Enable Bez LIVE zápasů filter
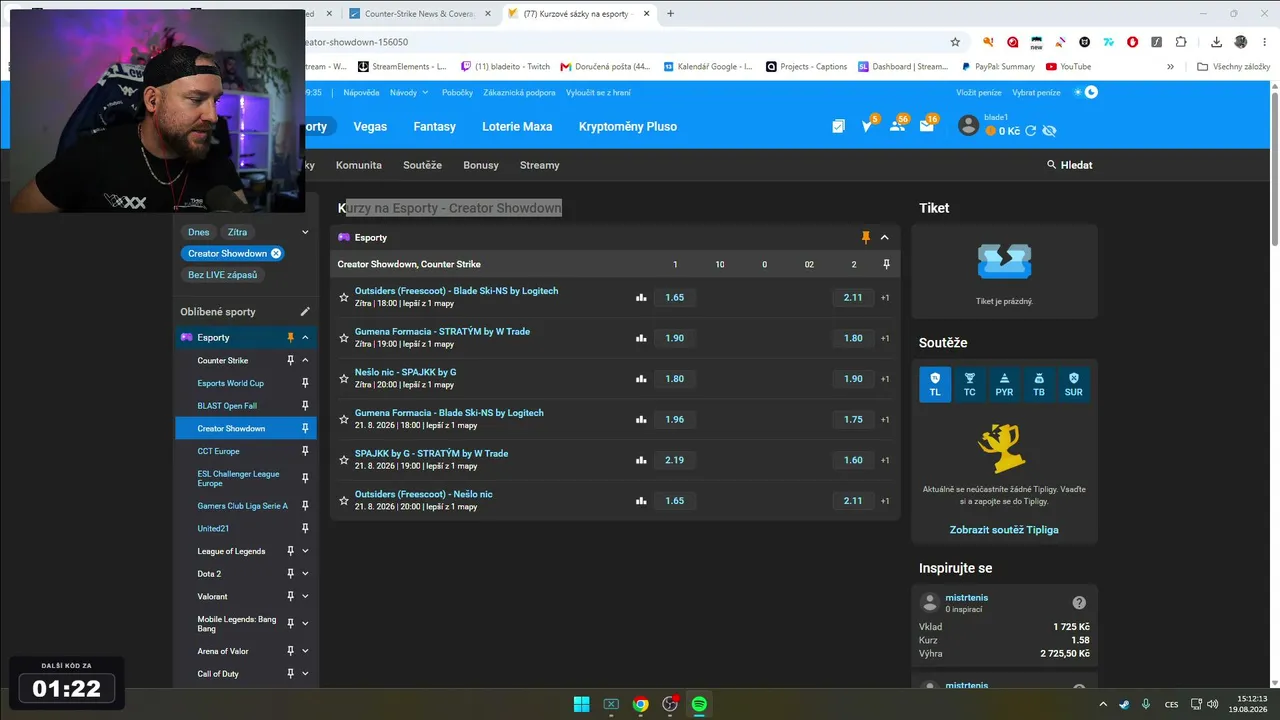 point(222,275)
